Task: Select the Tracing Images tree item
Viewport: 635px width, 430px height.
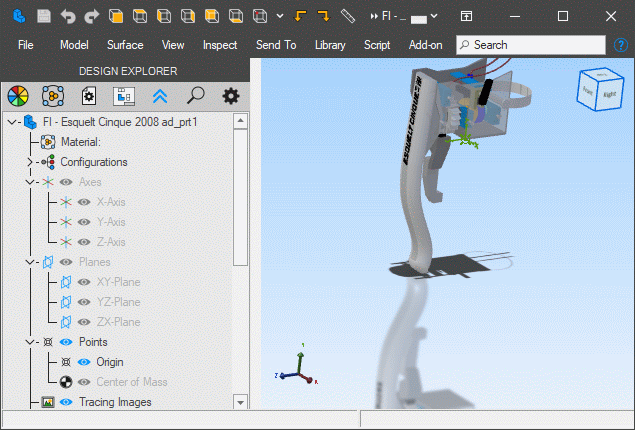Action: point(115,402)
